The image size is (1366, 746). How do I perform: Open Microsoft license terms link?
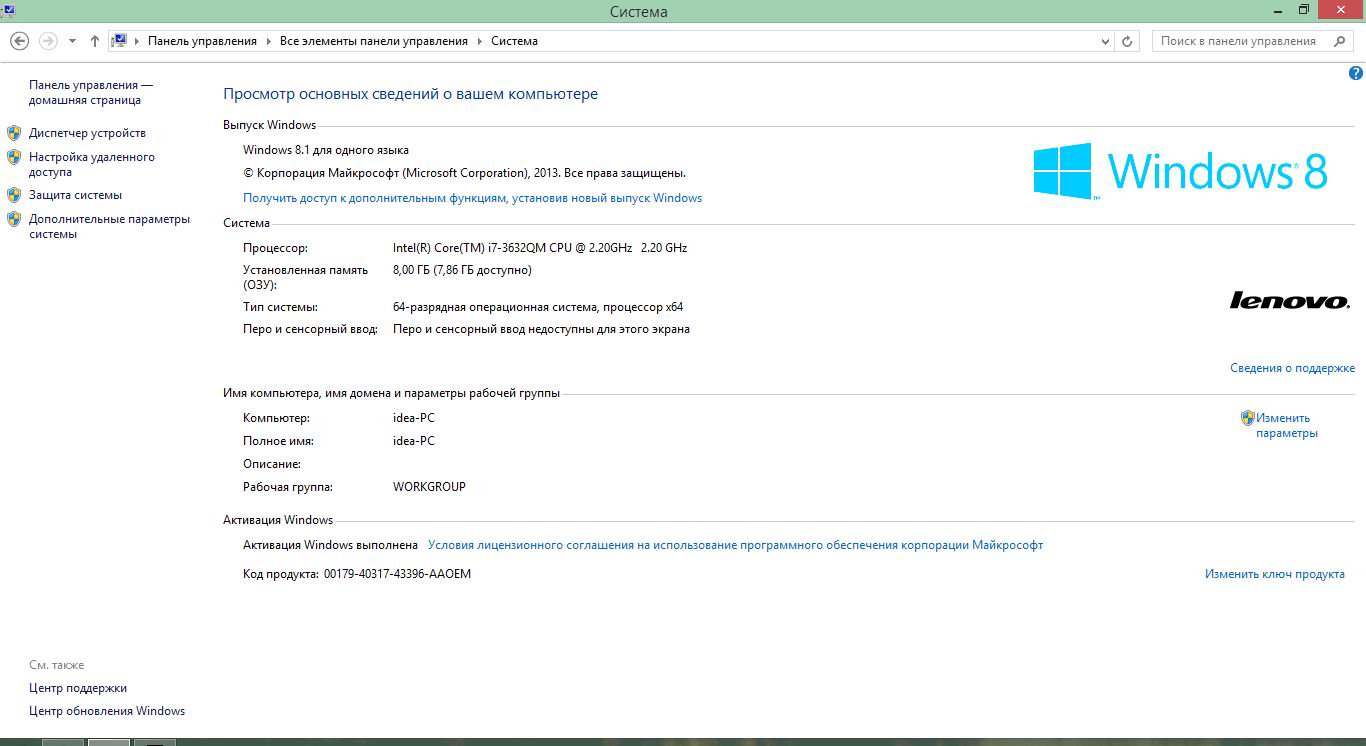pos(735,545)
